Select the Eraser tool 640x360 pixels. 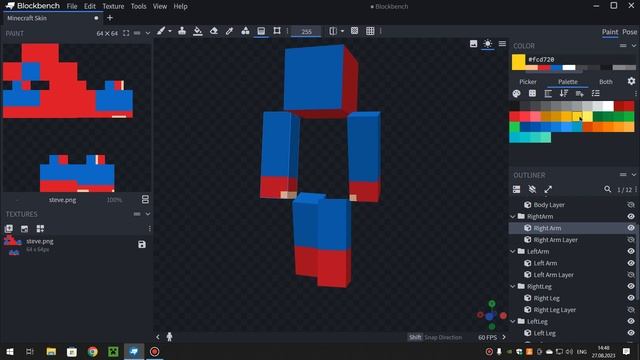point(213,31)
